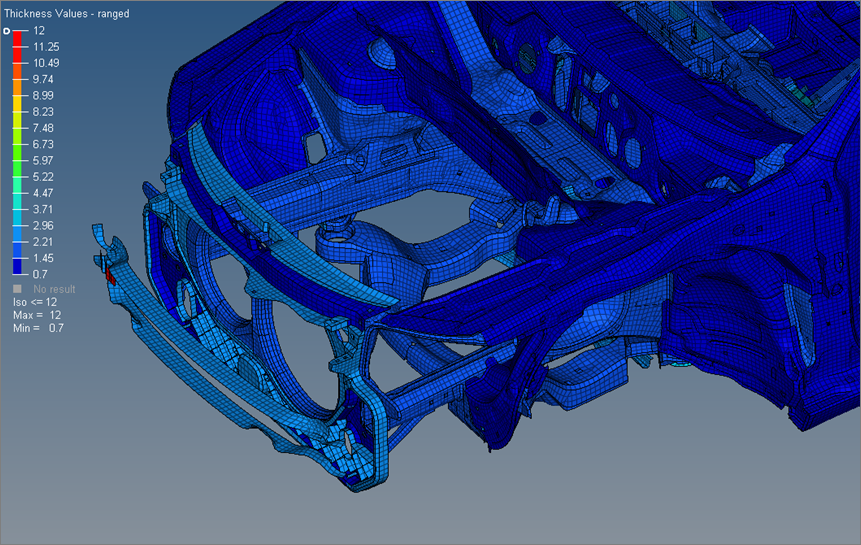Image resolution: width=861 pixels, height=545 pixels.
Task: Click the 2.21 legend value label
Action: (x=44, y=241)
